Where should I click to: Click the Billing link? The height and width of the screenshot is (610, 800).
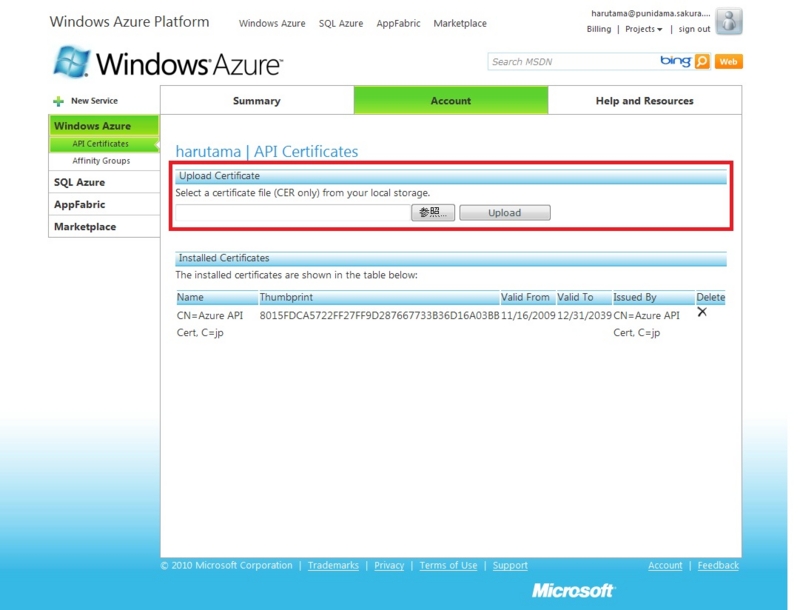pyautogui.click(x=598, y=29)
